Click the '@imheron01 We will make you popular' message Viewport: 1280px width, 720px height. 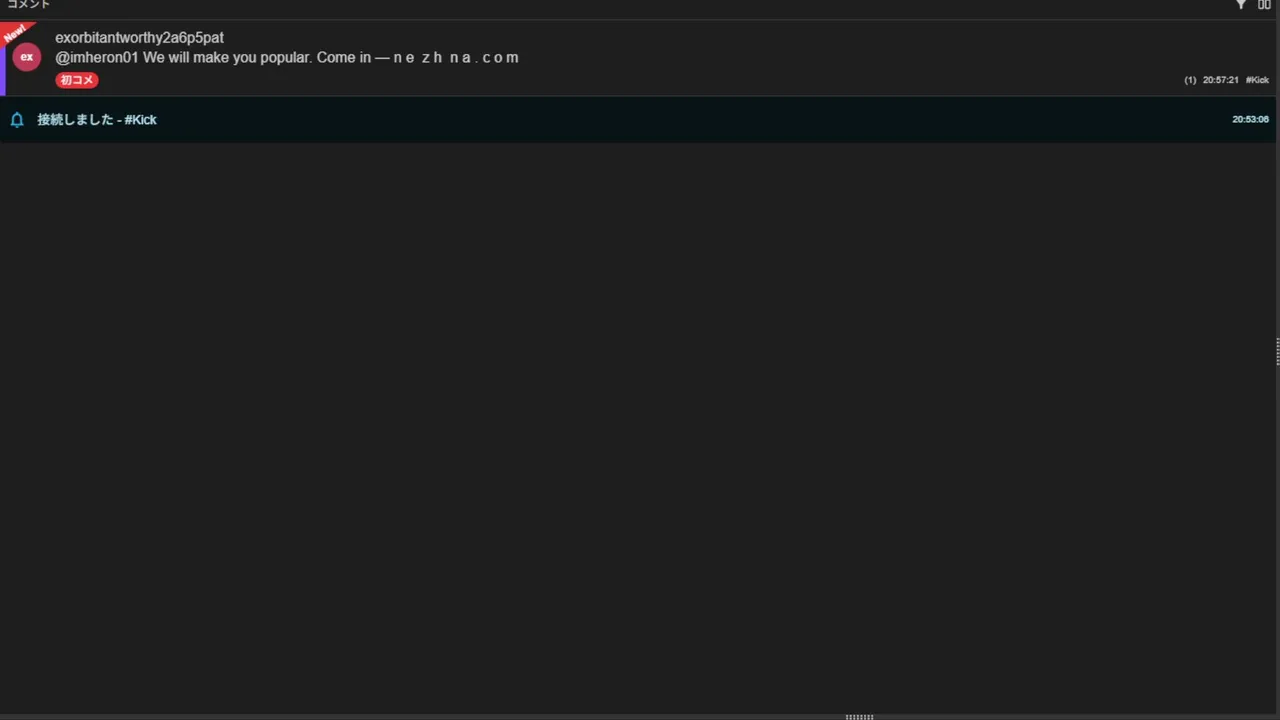[x=287, y=58]
